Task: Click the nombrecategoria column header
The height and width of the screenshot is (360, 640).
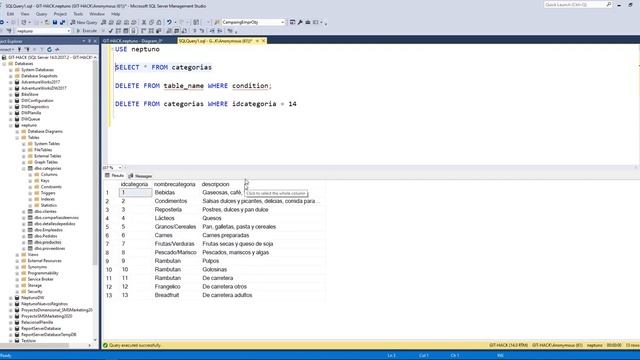Action: (x=175, y=184)
